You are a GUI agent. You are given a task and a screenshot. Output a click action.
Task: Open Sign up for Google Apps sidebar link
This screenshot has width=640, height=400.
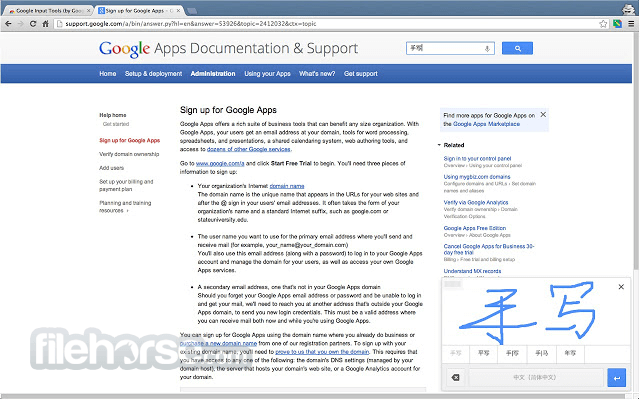[130, 140]
